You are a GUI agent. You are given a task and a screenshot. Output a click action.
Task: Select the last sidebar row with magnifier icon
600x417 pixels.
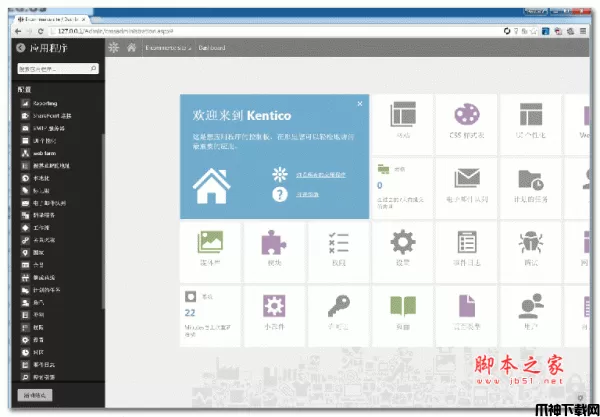(x=38, y=377)
